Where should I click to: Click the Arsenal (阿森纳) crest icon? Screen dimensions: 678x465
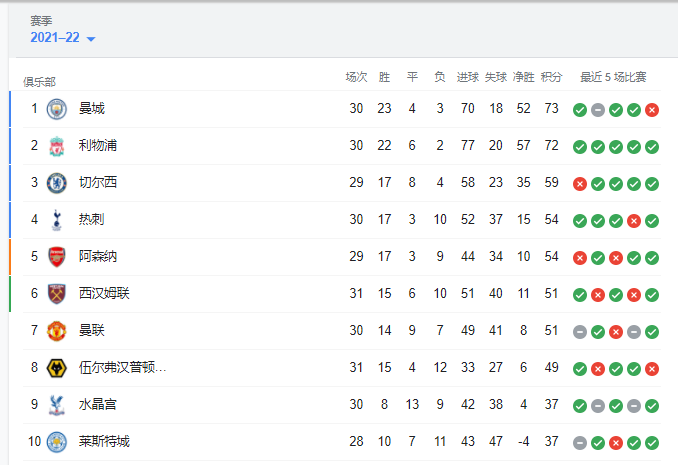(57, 256)
